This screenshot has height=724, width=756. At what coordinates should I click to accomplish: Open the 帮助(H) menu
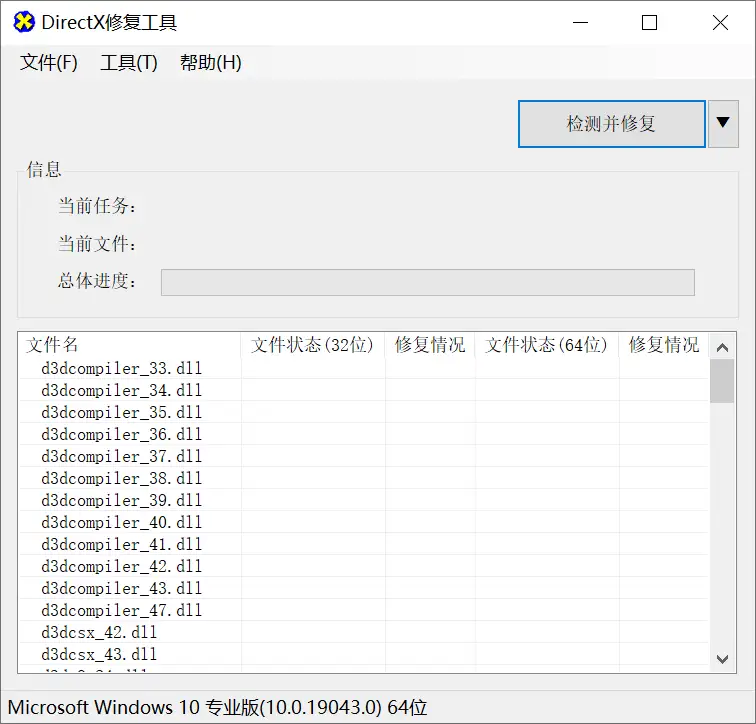(x=211, y=63)
